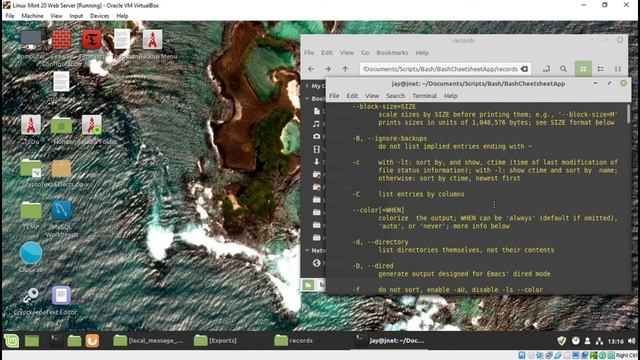Switch to local_message taskbar window
This screenshot has height=360, width=640.
[149, 340]
